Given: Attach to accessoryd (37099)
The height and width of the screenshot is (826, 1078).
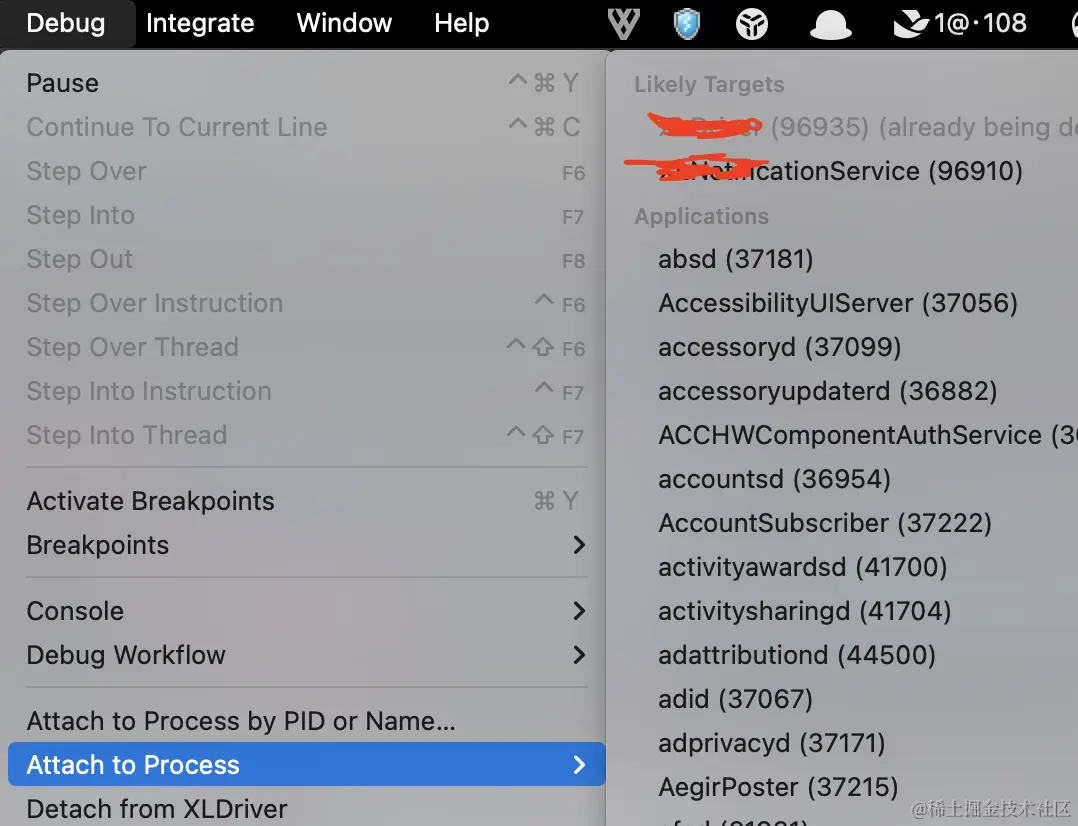Looking at the screenshot, I should point(843,347).
